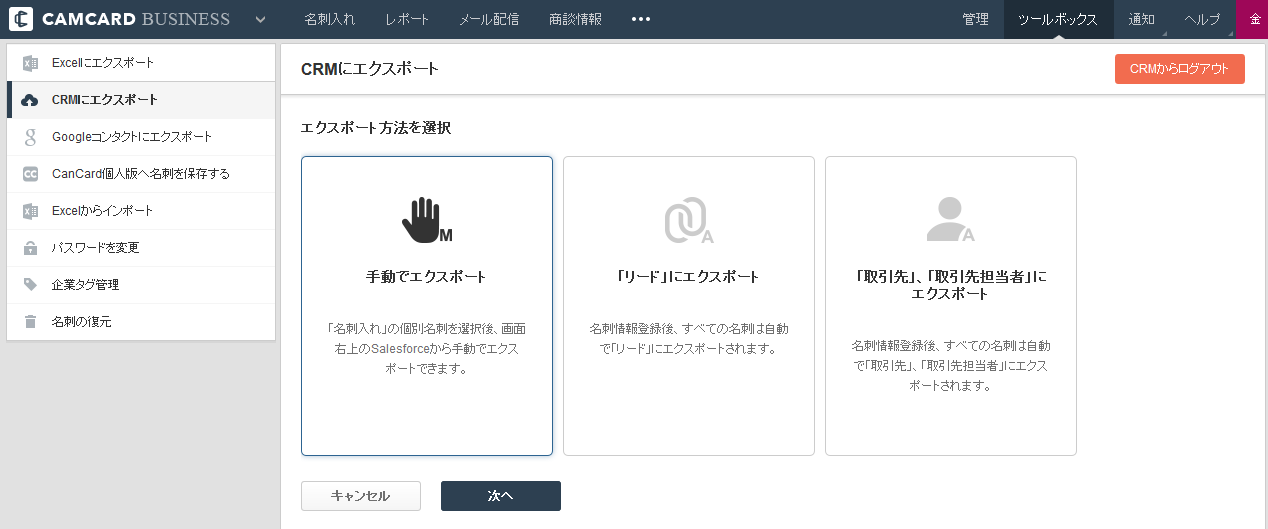Image resolution: width=1268 pixels, height=529 pixels.
Task: Select the manual export hand option
Action: click(x=427, y=306)
